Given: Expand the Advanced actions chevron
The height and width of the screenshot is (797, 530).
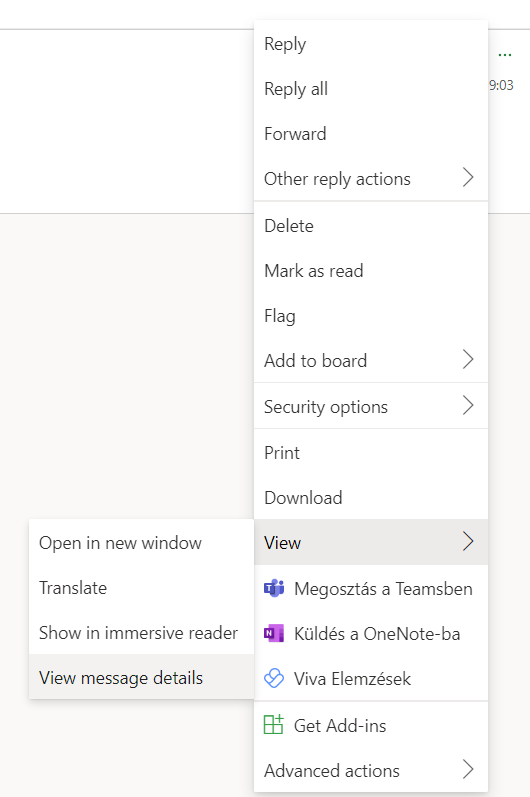Looking at the screenshot, I should coord(468,770).
